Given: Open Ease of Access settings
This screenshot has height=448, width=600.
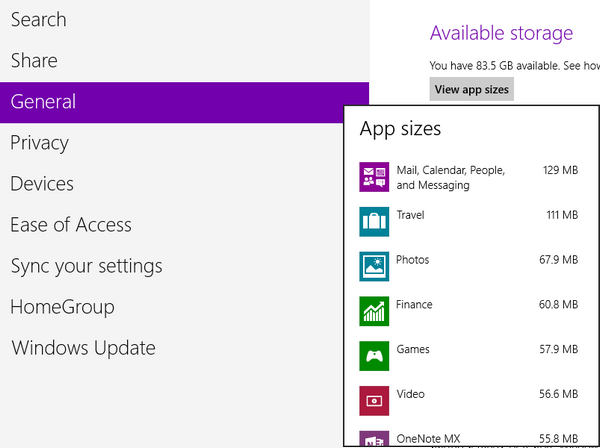Looking at the screenshot, I should tap(171, 225).
